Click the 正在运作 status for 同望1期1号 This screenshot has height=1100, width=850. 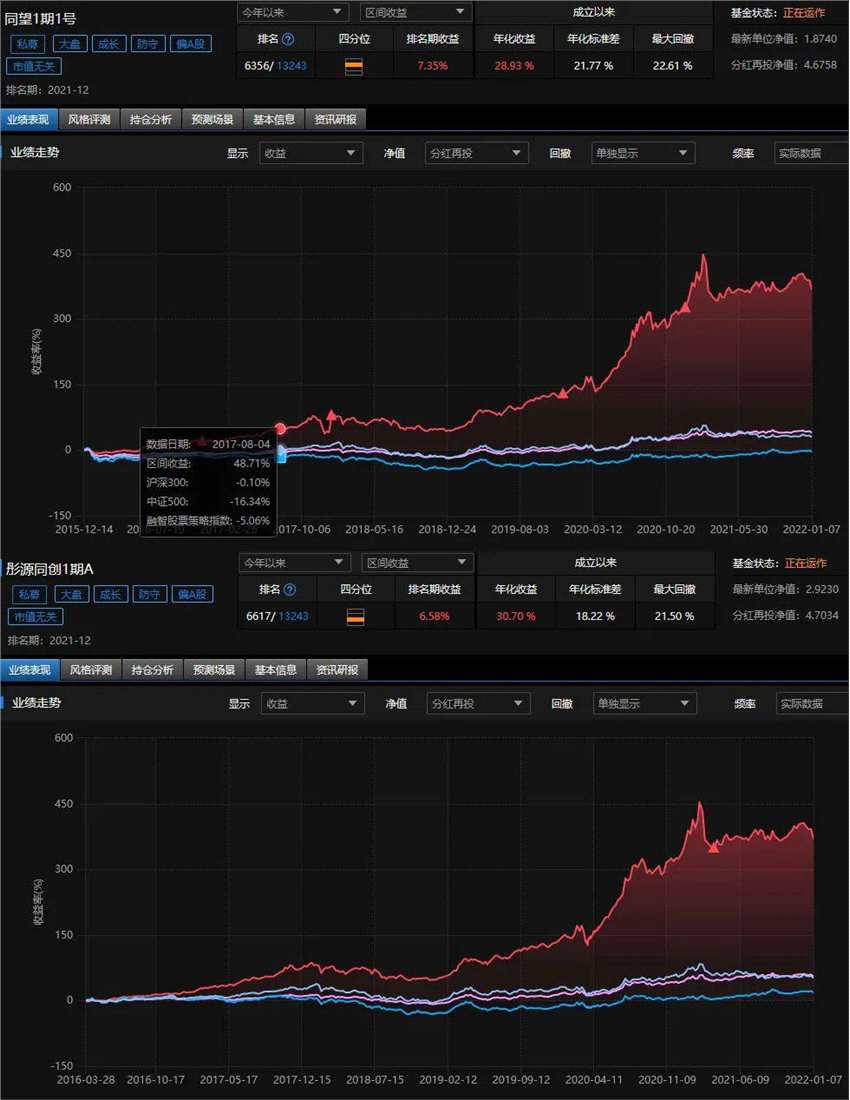point(804,13)
